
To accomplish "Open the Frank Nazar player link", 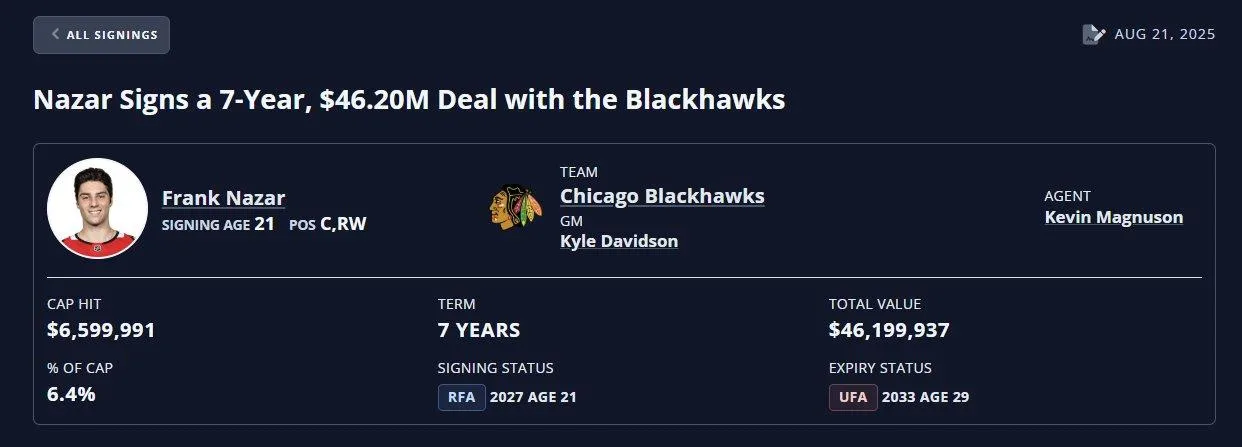I will (224, 198).
